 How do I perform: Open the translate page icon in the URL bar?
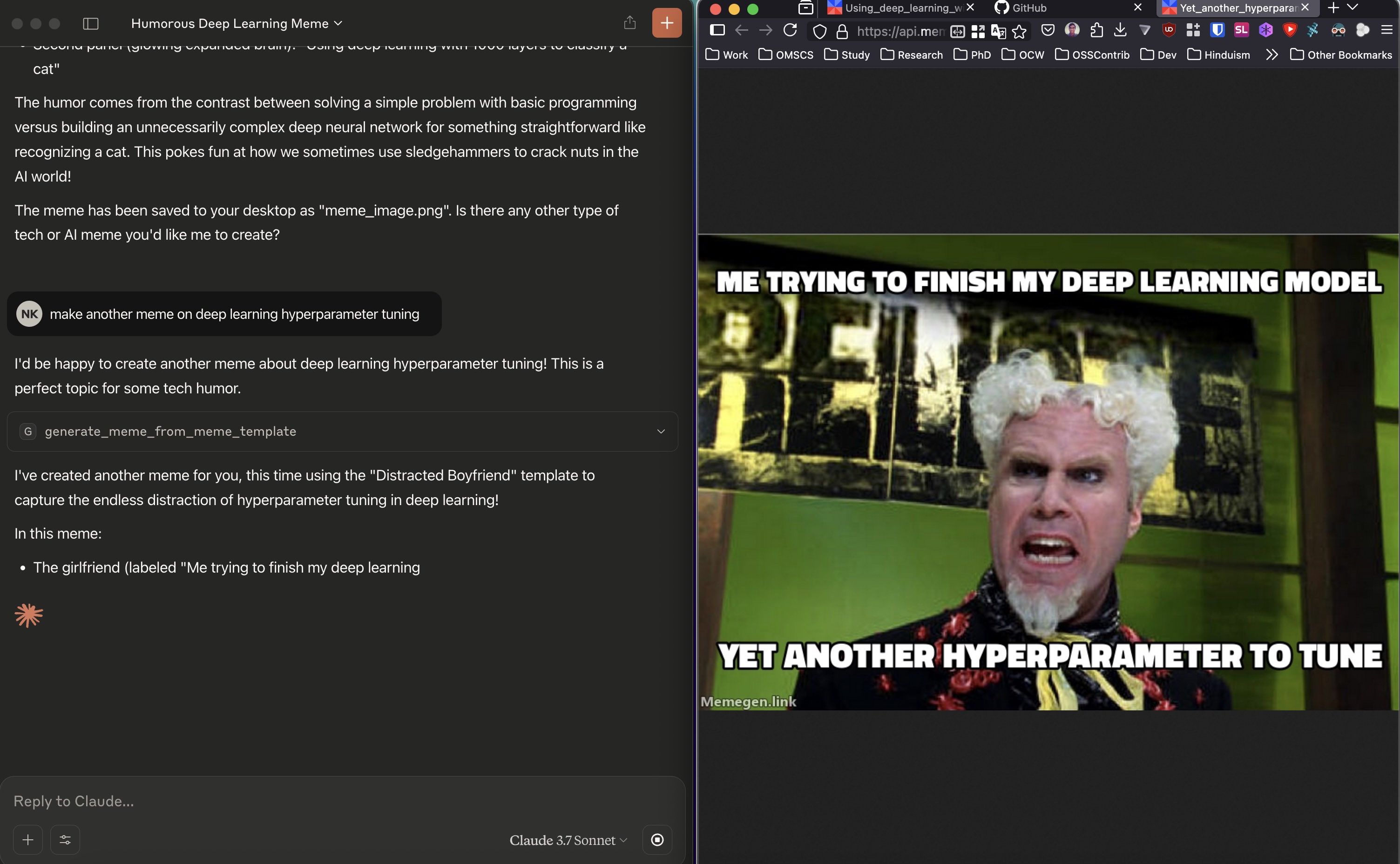pos(998,32)
